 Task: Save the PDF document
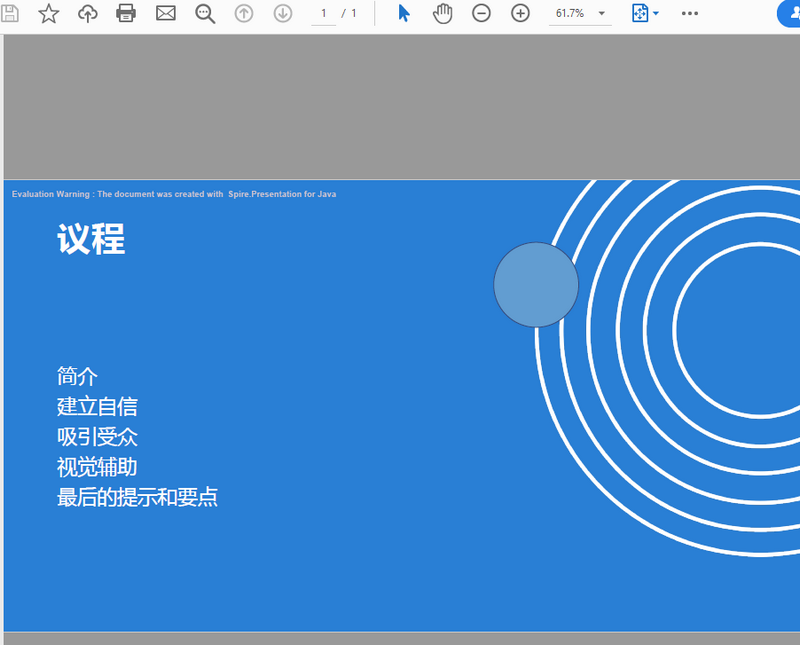pyautogui.click(x=10, y=13)
